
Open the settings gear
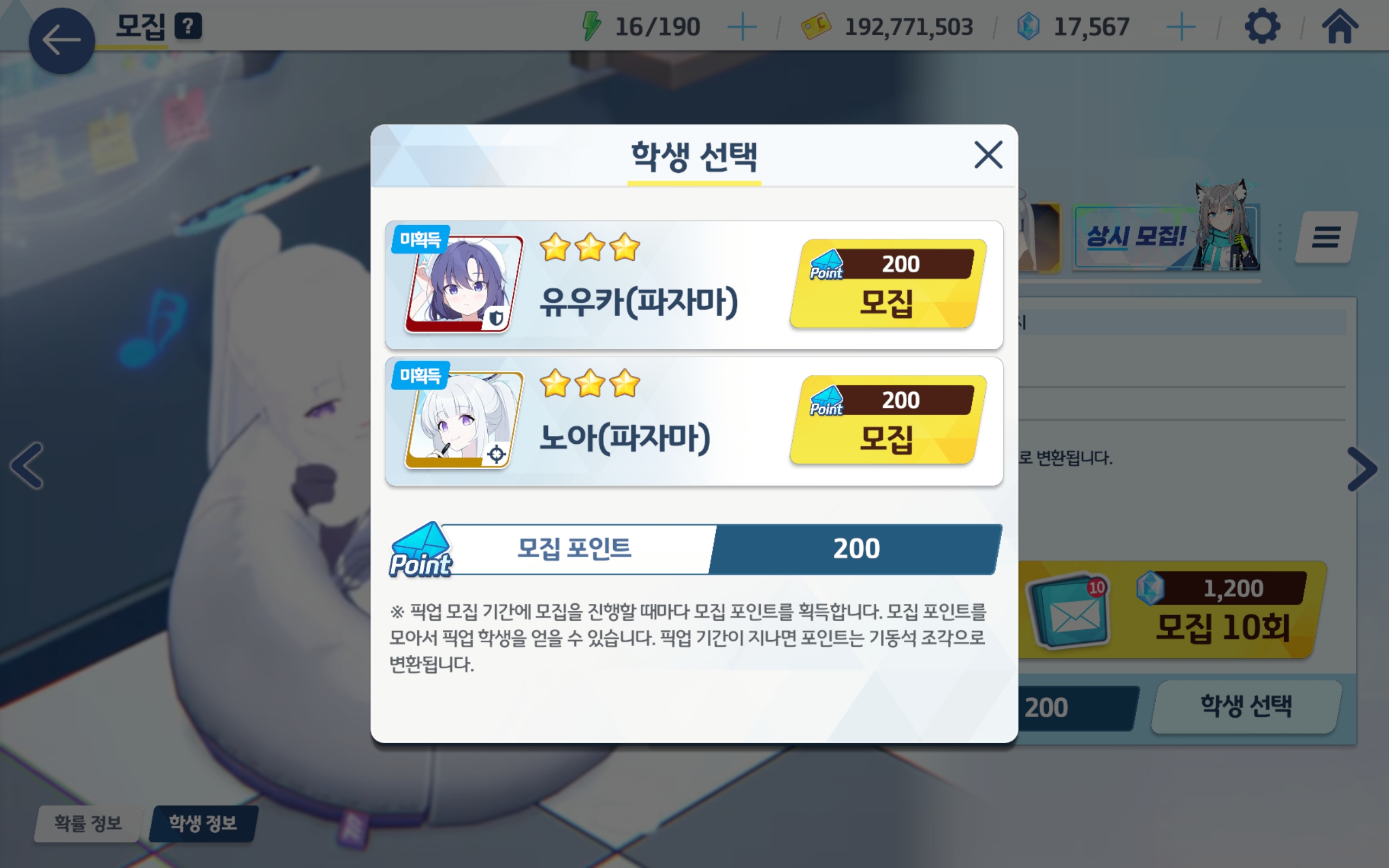(1261, 27)
